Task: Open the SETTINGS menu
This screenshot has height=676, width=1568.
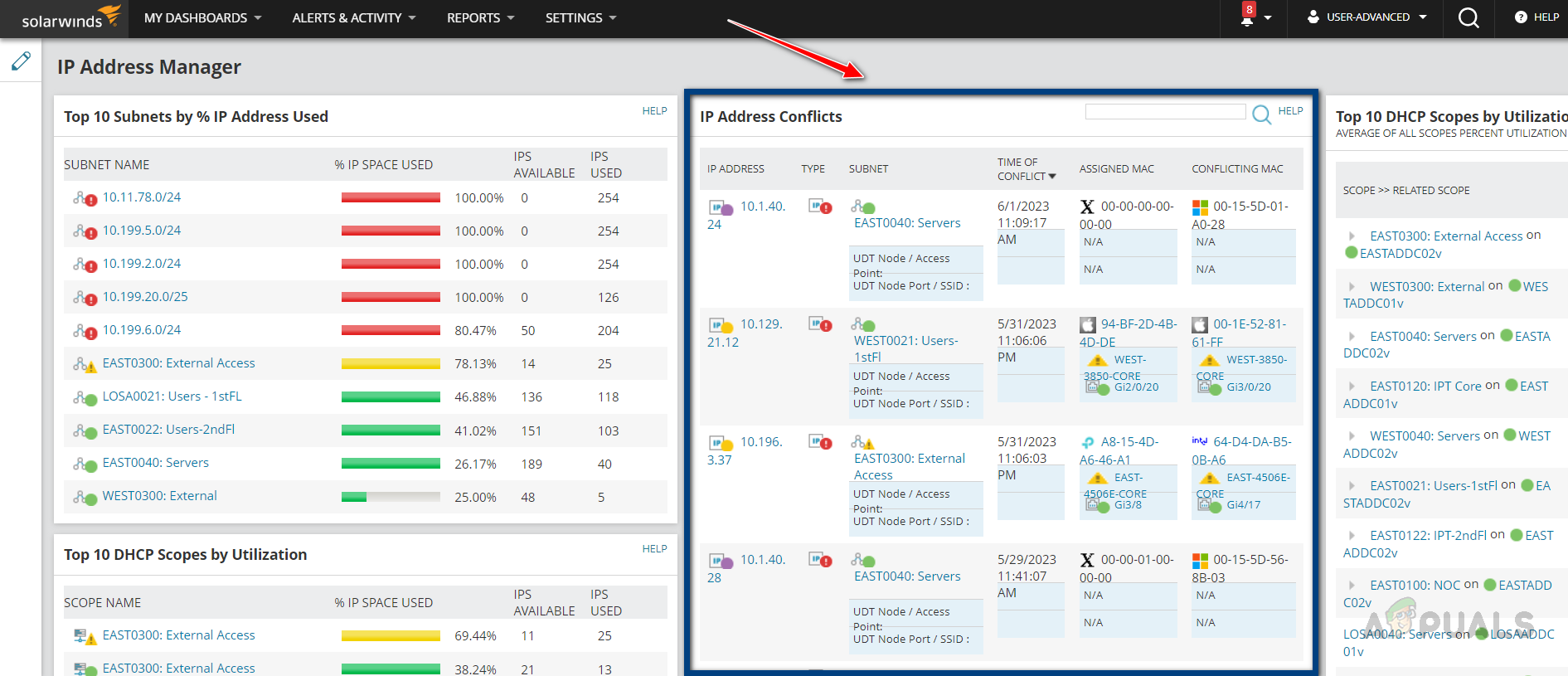Action: click(580, 17)
